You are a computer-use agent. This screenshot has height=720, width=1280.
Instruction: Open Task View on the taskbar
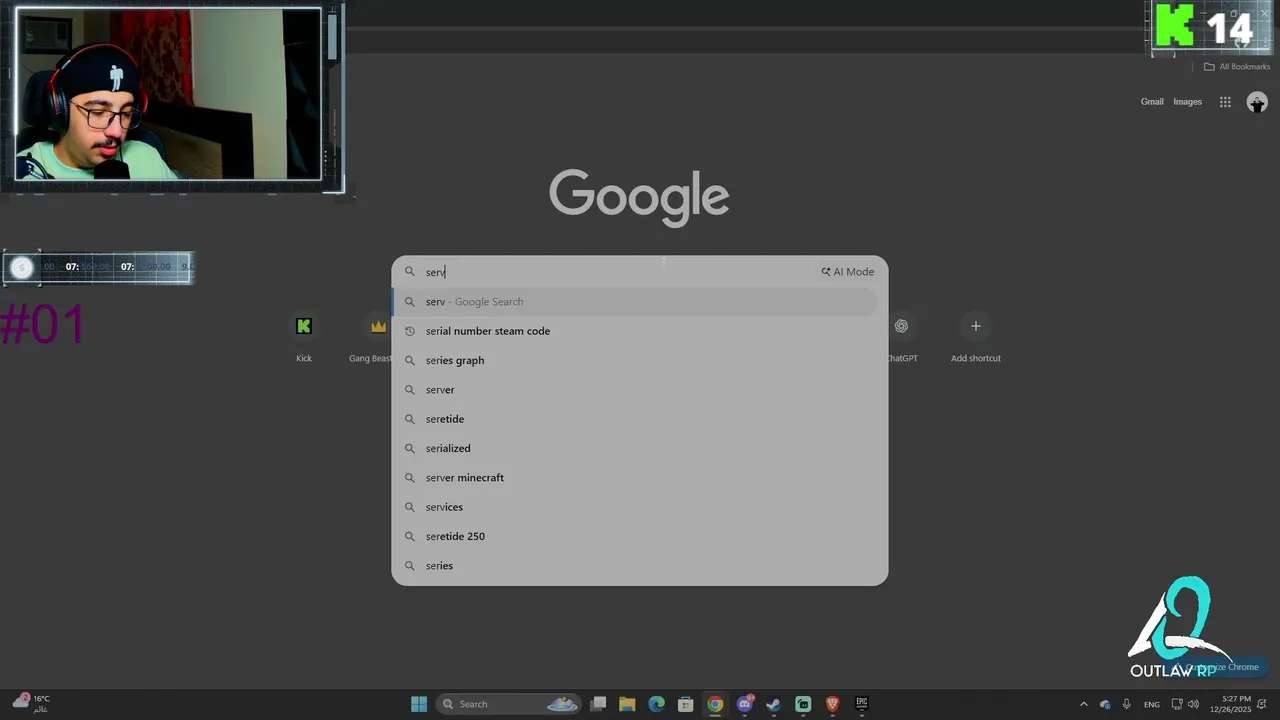(x=598, y=704)
